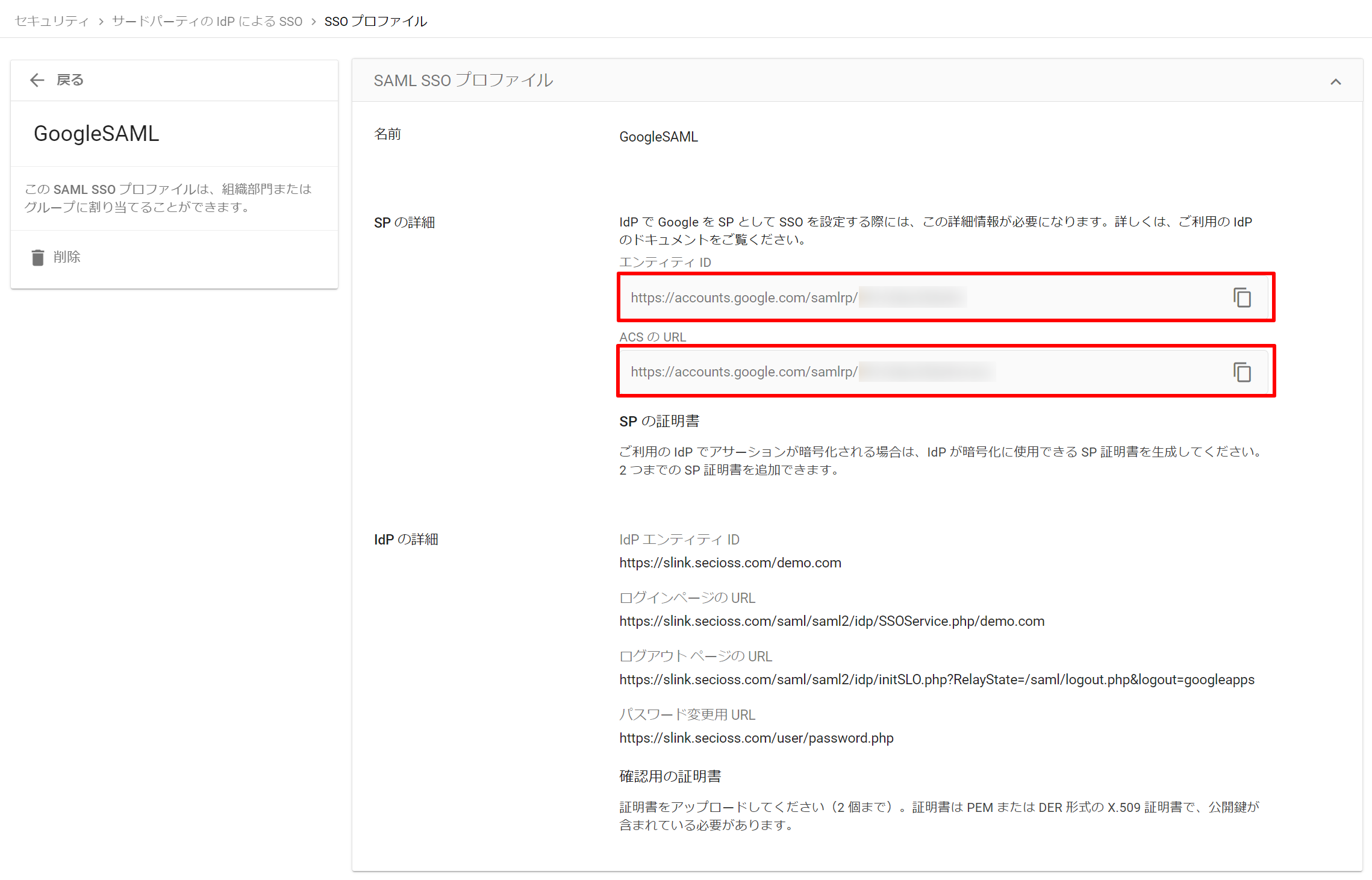The width and height of the screenshot is (1372, 880).
Task: Click the password.php change URL
Action: point(756,738)
